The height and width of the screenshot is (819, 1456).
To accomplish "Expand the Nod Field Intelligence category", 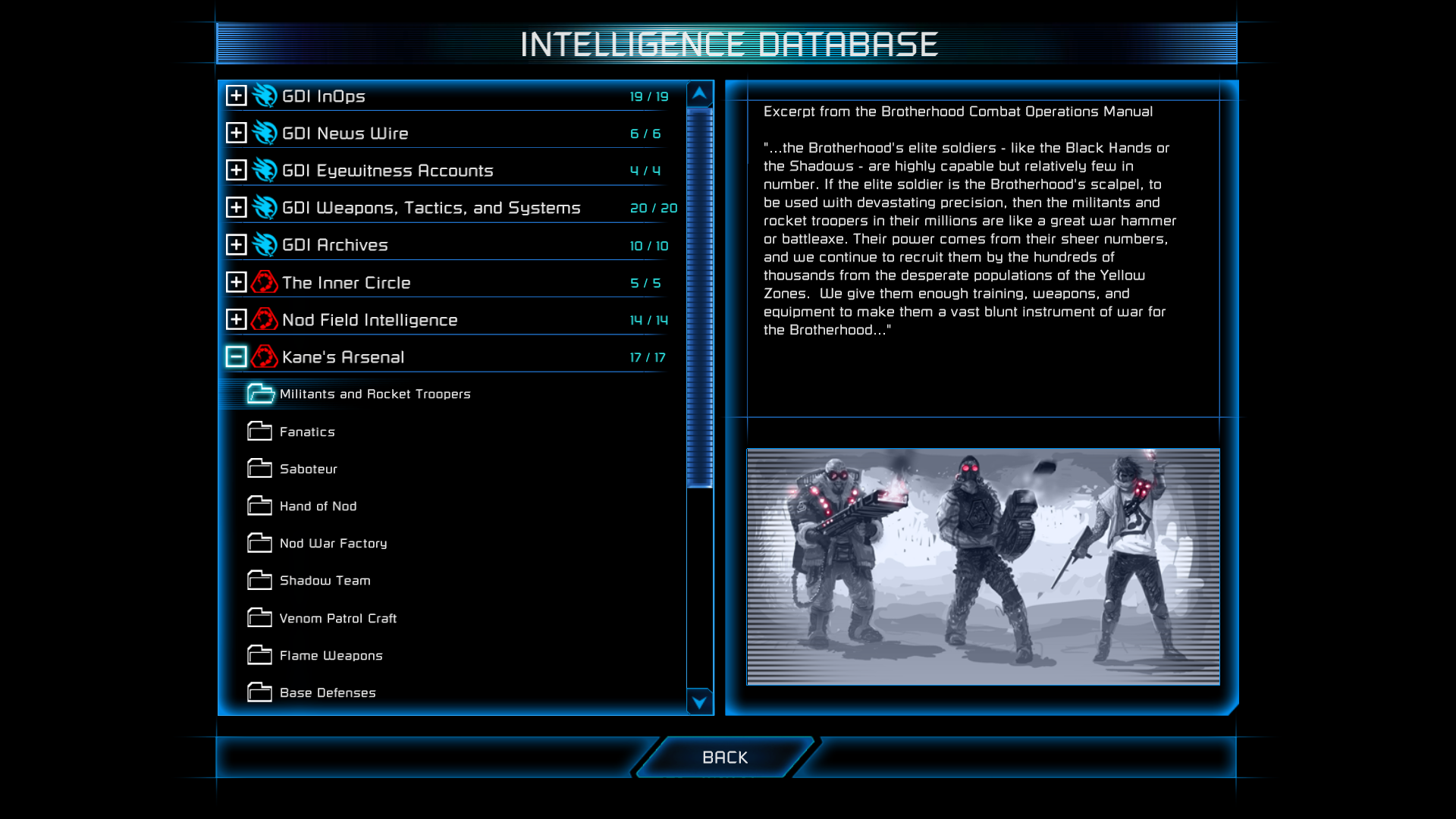I will coord(237,319).
